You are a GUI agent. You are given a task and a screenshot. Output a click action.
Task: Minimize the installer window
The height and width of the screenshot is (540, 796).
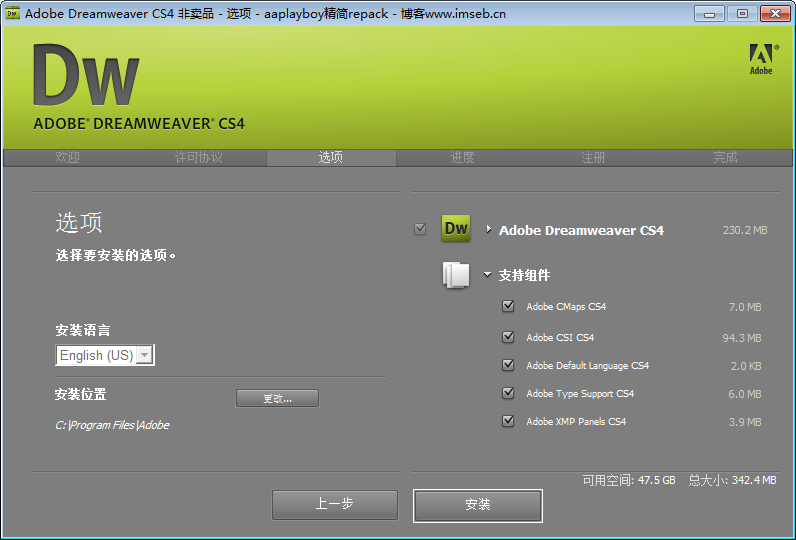709,14
